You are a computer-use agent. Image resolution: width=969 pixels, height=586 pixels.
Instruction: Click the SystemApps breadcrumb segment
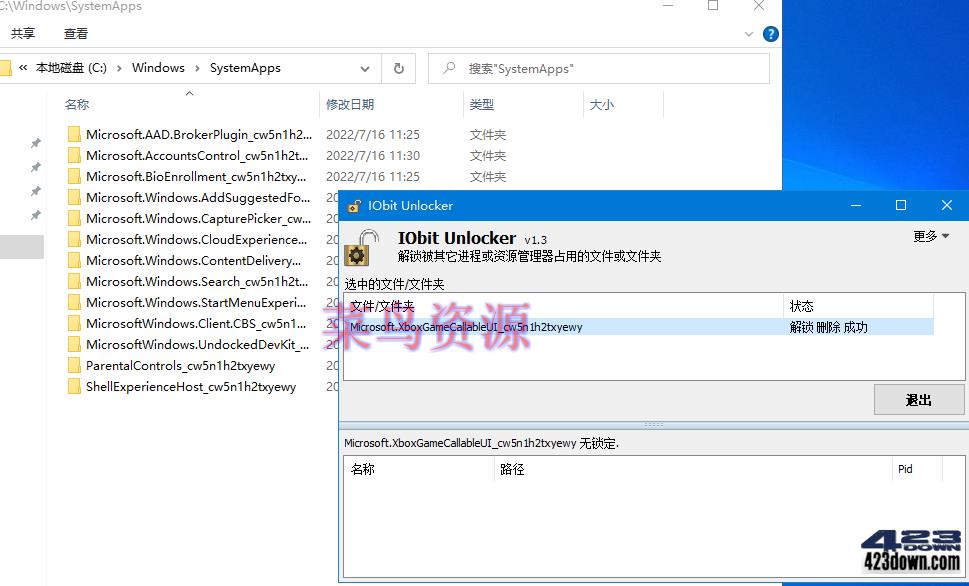[x=245, y=68]
